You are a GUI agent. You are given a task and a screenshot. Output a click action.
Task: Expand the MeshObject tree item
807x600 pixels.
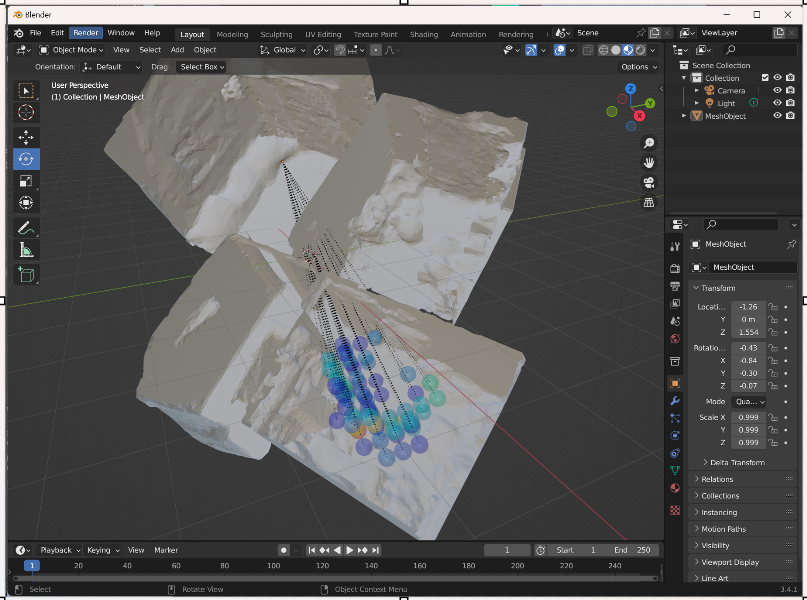coord(684,116)
